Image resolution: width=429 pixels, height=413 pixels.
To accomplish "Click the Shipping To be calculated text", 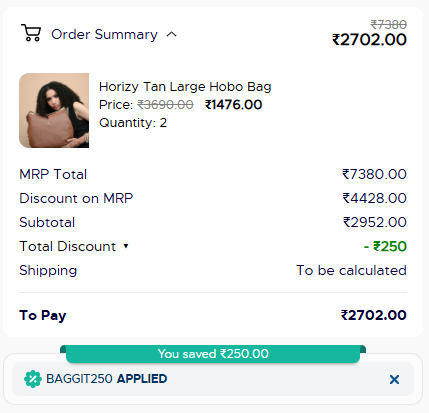I will click(351, 270).
